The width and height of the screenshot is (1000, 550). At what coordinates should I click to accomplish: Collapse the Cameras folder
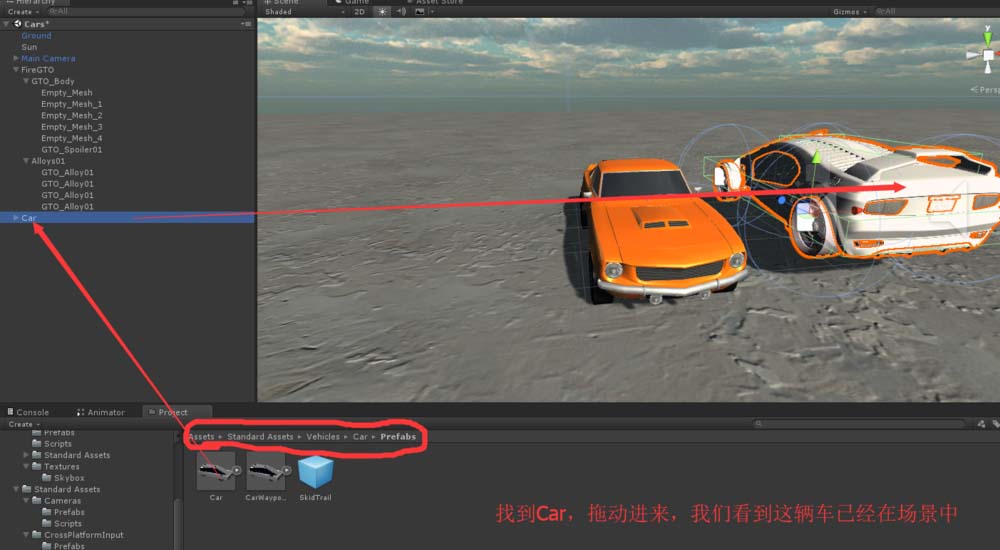26,501
